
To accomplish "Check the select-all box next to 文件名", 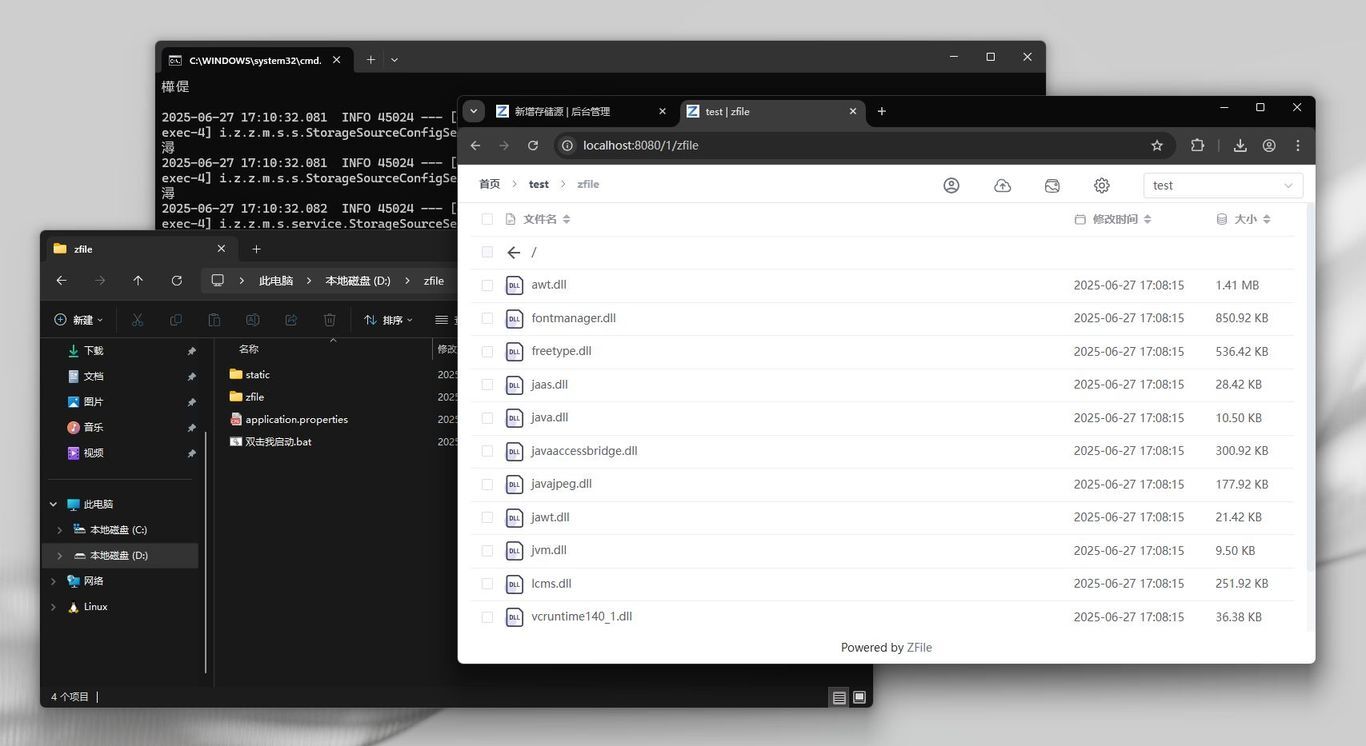I will [487, 219].
